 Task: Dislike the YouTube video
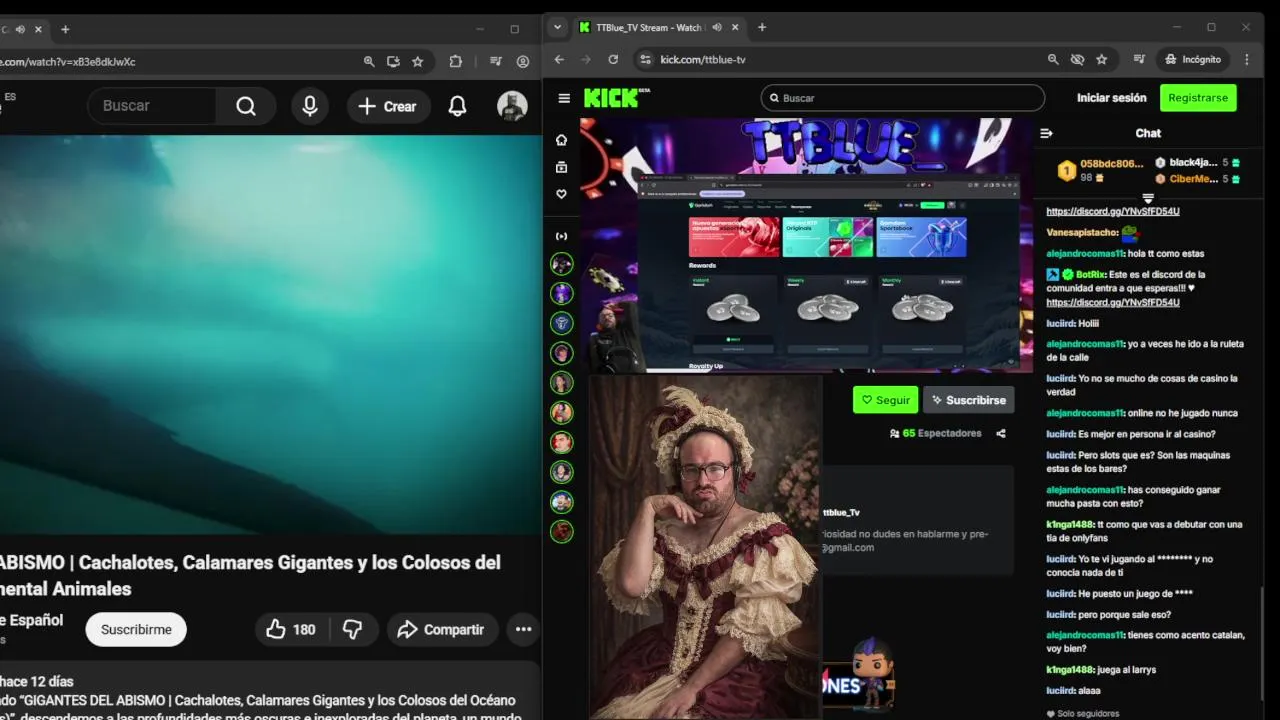(x=352, y=629)
